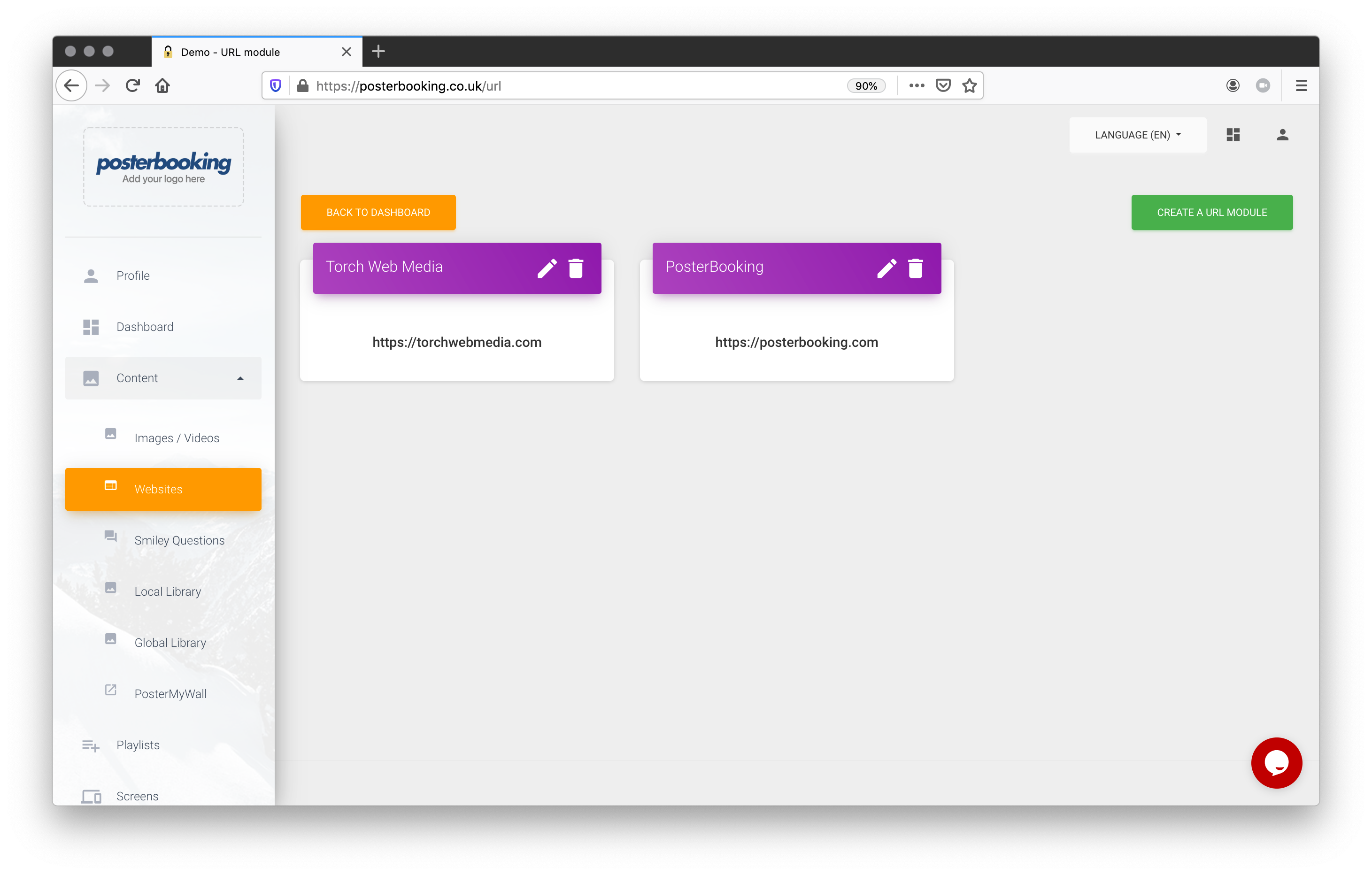Click the camera extension icon in toolbar
1372x875 pixels.
click(1263, 85)
